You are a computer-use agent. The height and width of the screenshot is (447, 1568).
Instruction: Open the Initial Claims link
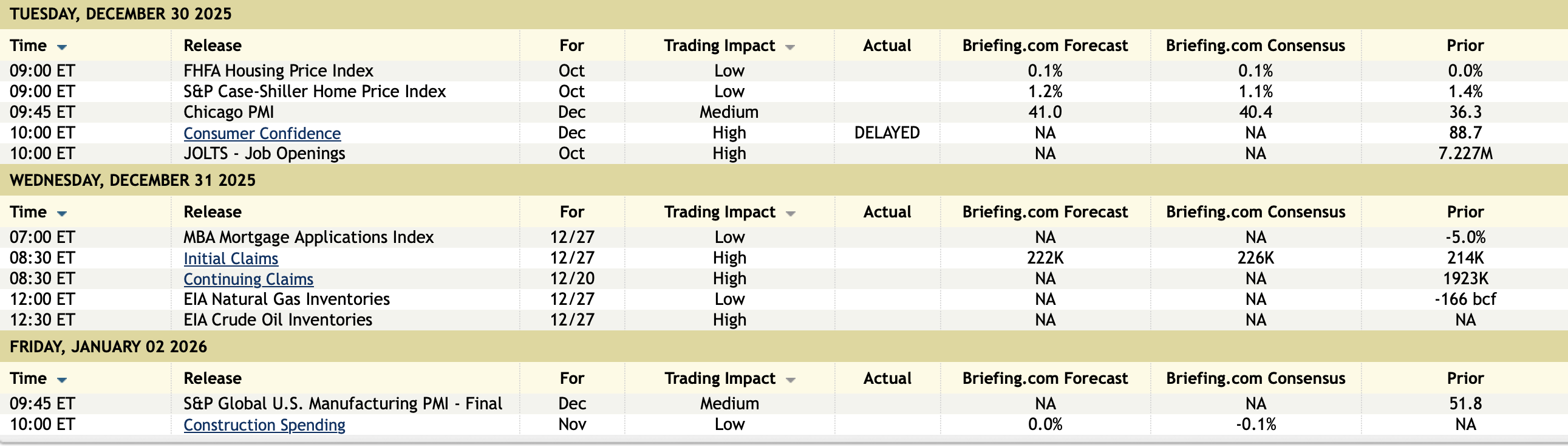pyautogui.click(x=231, y=258)
